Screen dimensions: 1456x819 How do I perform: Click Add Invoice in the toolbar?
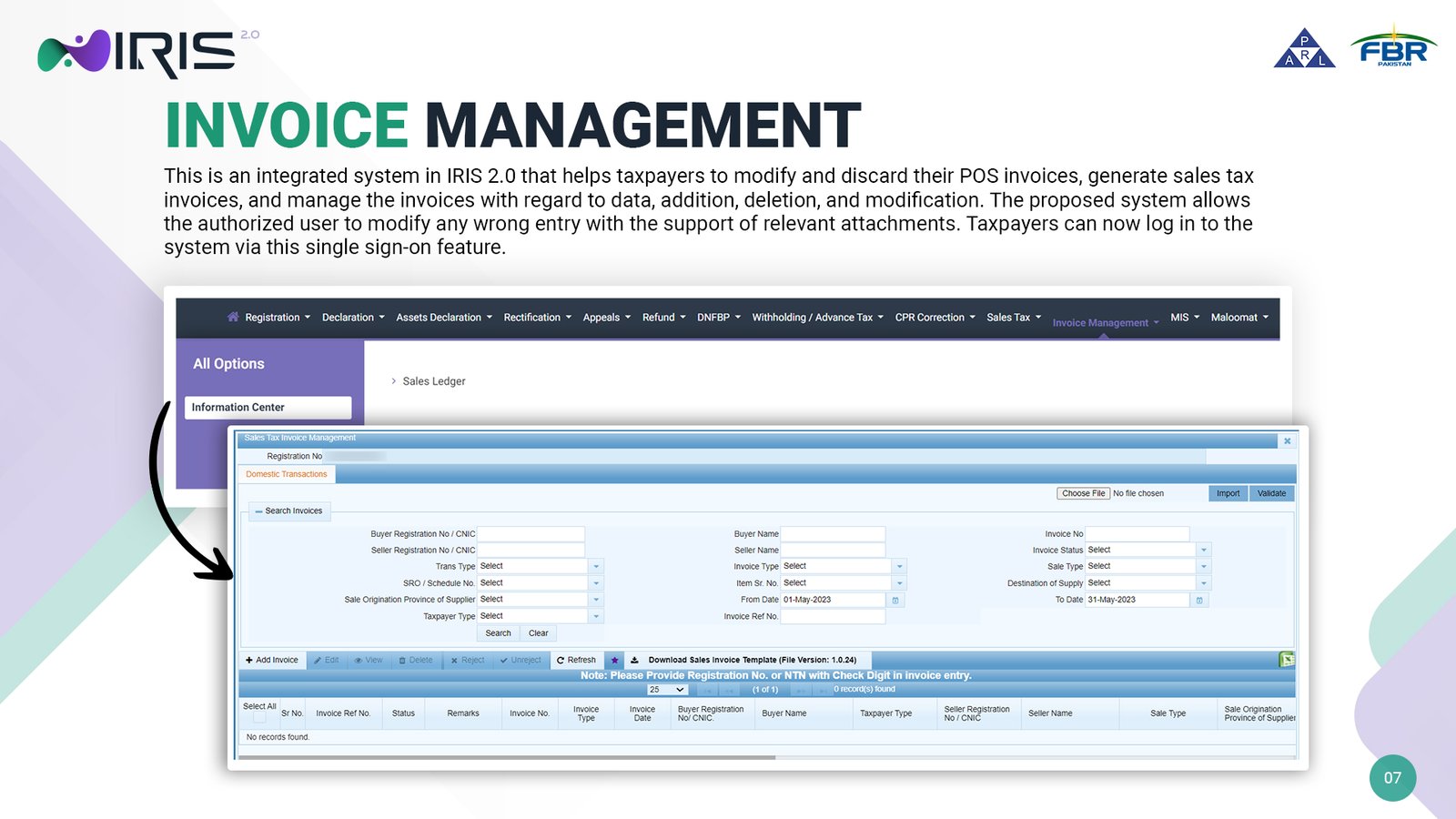coord(272,661)
